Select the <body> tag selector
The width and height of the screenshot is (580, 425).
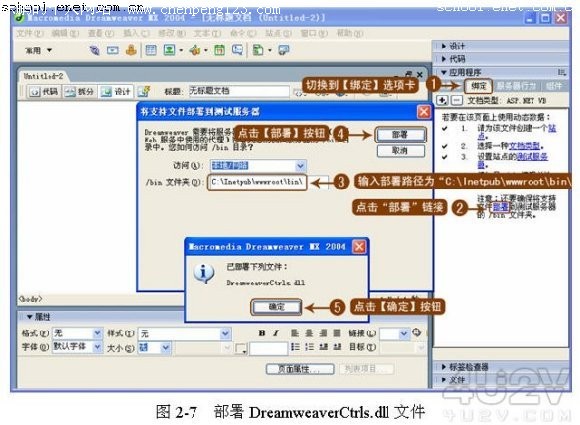31,299
